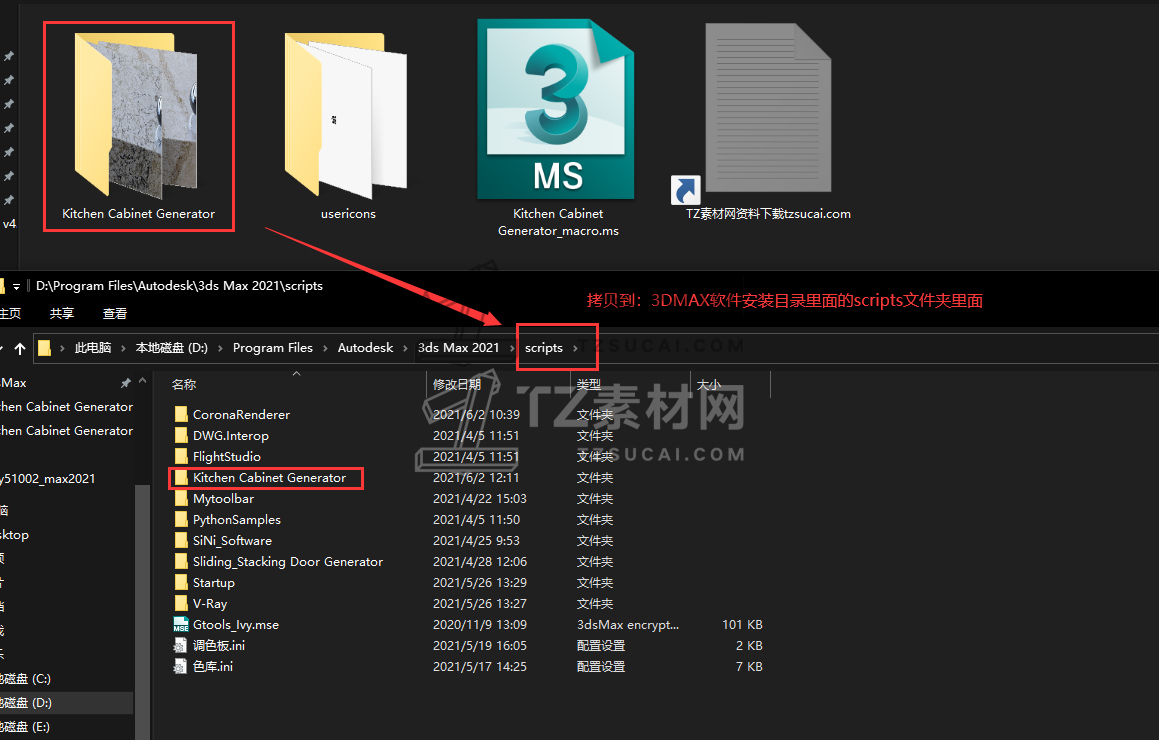The height and width of the screenshot is (740, 1159).
Task: Select PythonSamples folder icon
Action: (x=181, y=519)
